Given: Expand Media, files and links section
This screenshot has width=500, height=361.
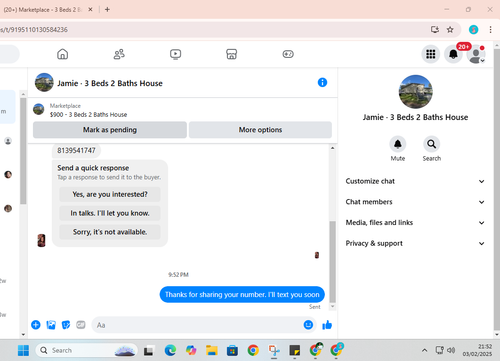Looking at the screenshot, I should 415,223.
